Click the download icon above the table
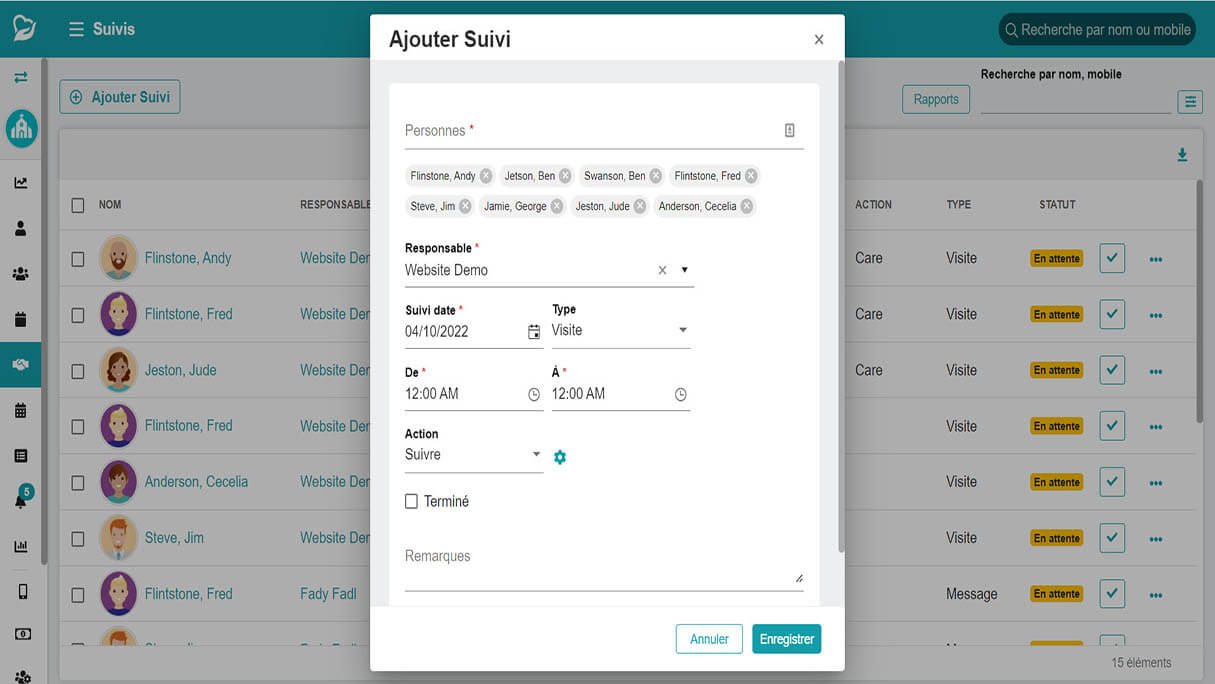Screen dimensions: 1215x684 tap(1182, 155)
